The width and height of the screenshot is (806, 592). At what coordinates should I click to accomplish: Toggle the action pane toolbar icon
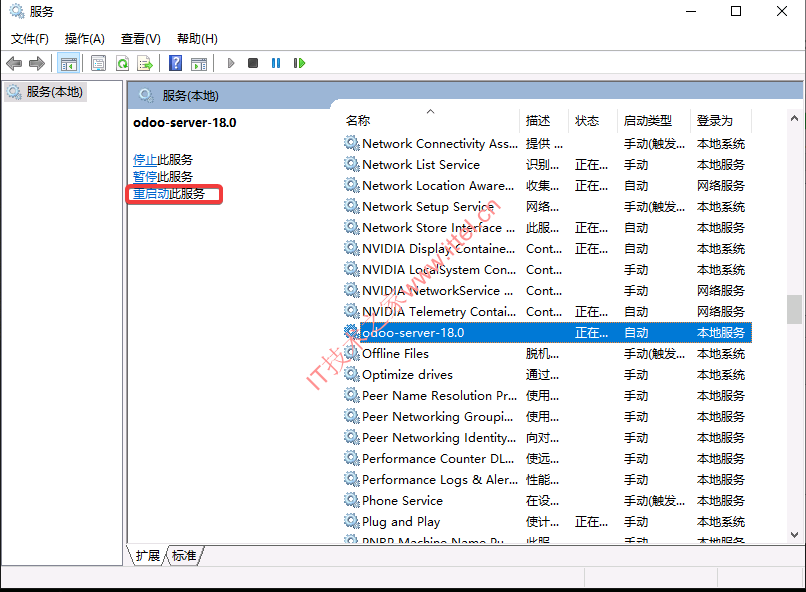(198, 63)
